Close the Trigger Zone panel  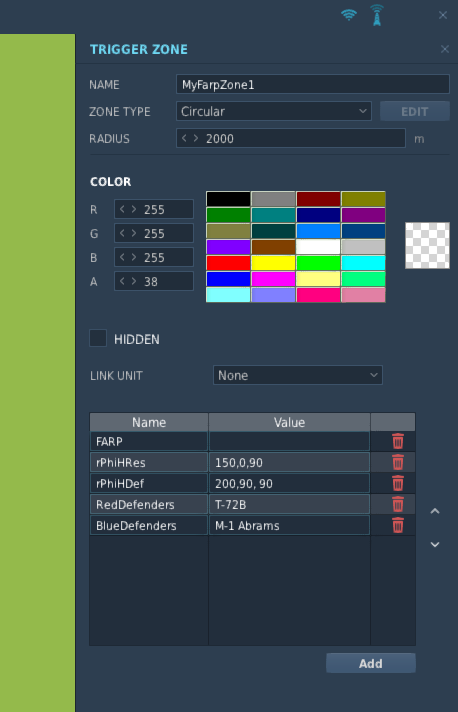click(x=445, y=49)
